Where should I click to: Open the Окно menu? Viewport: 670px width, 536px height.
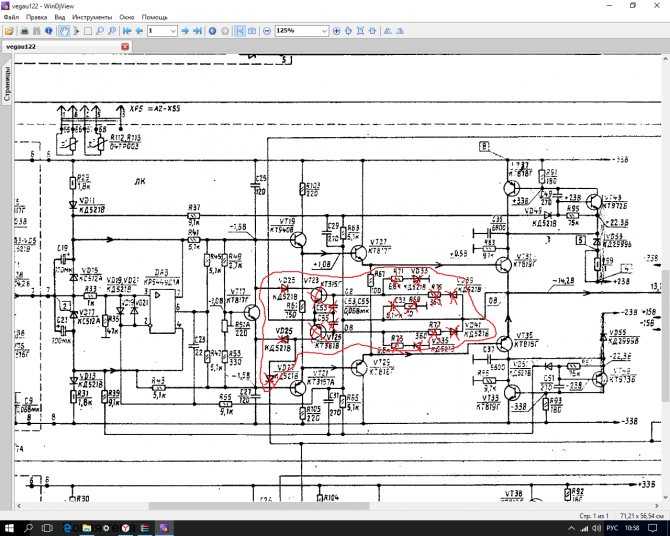[127, 17]
